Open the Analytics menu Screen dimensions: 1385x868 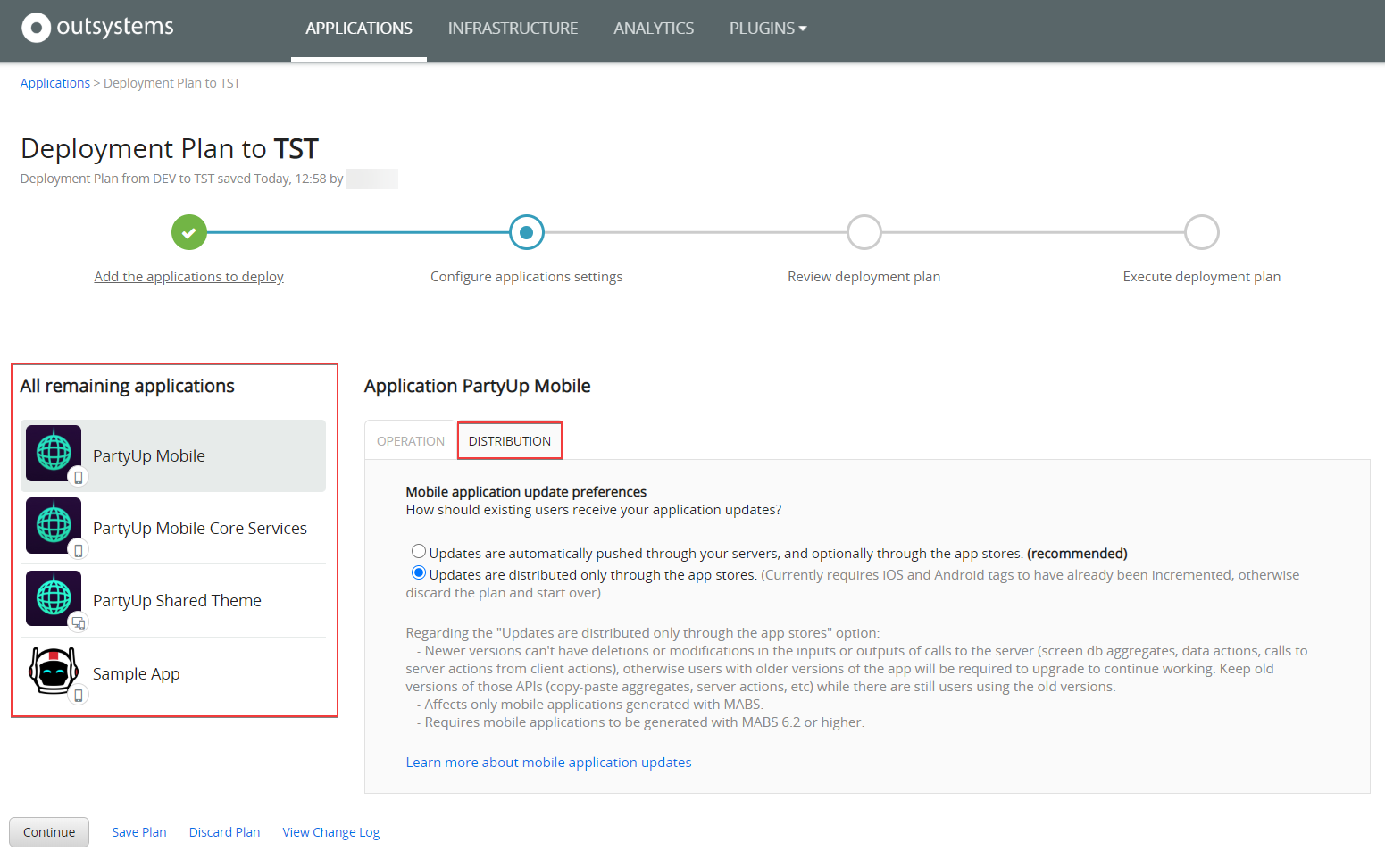click(654, 29)
